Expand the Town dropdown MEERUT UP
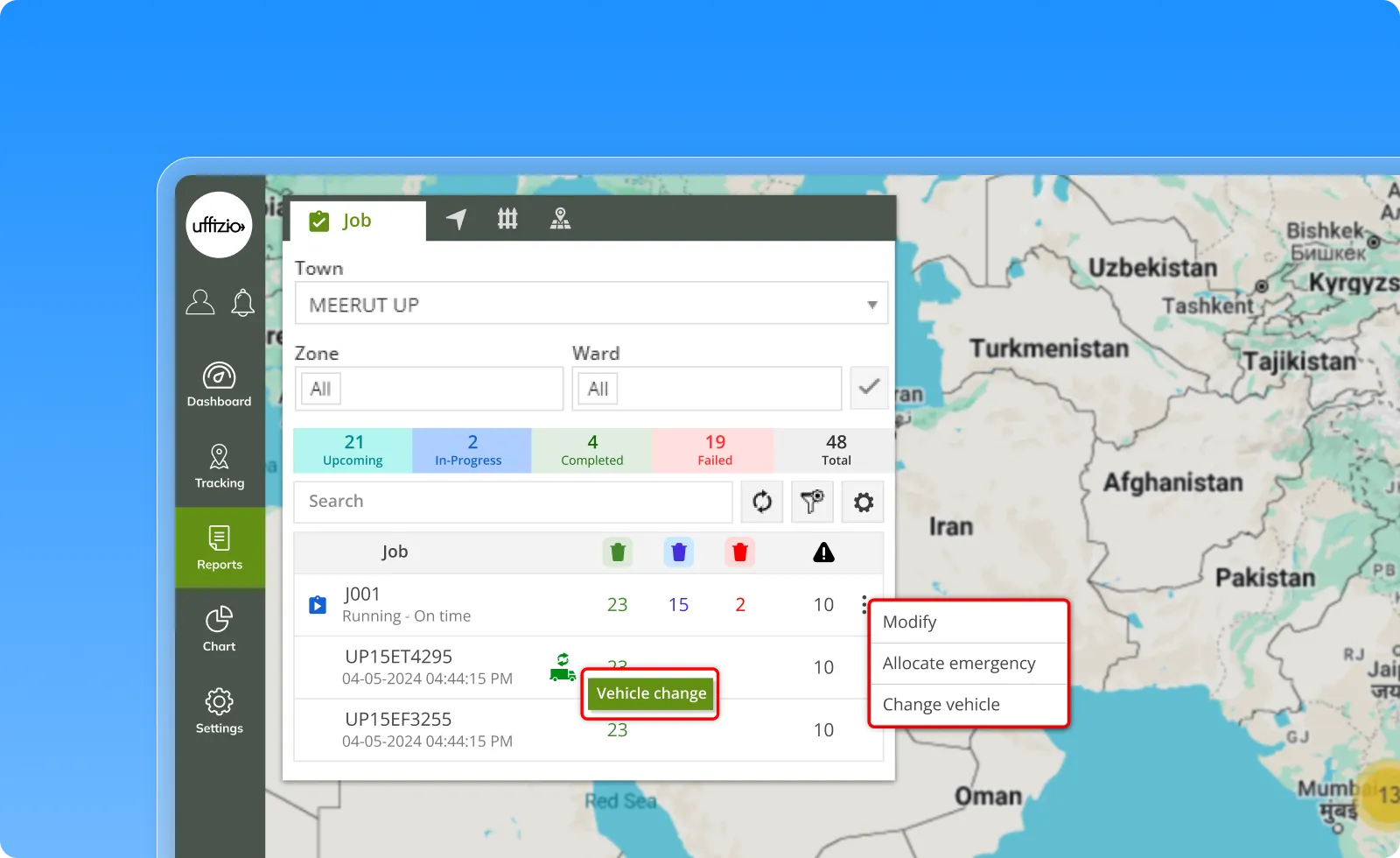 tap(591, 304)
